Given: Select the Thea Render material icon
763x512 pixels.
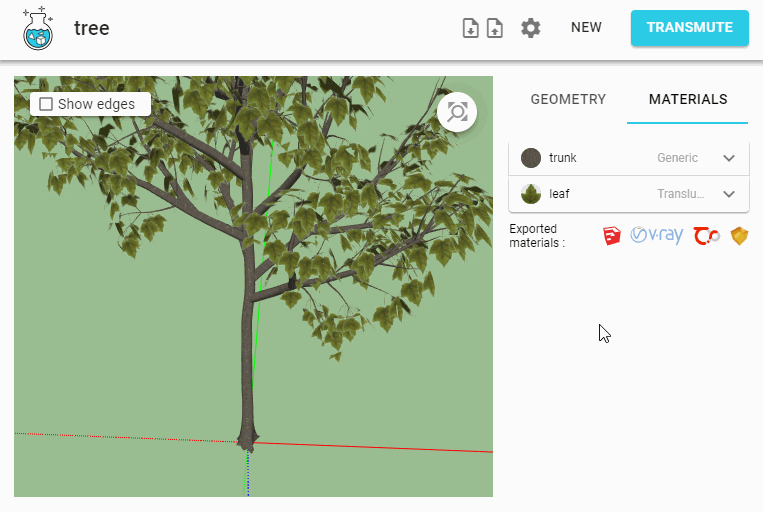Looking at the screenshot, I should (707, 236).
